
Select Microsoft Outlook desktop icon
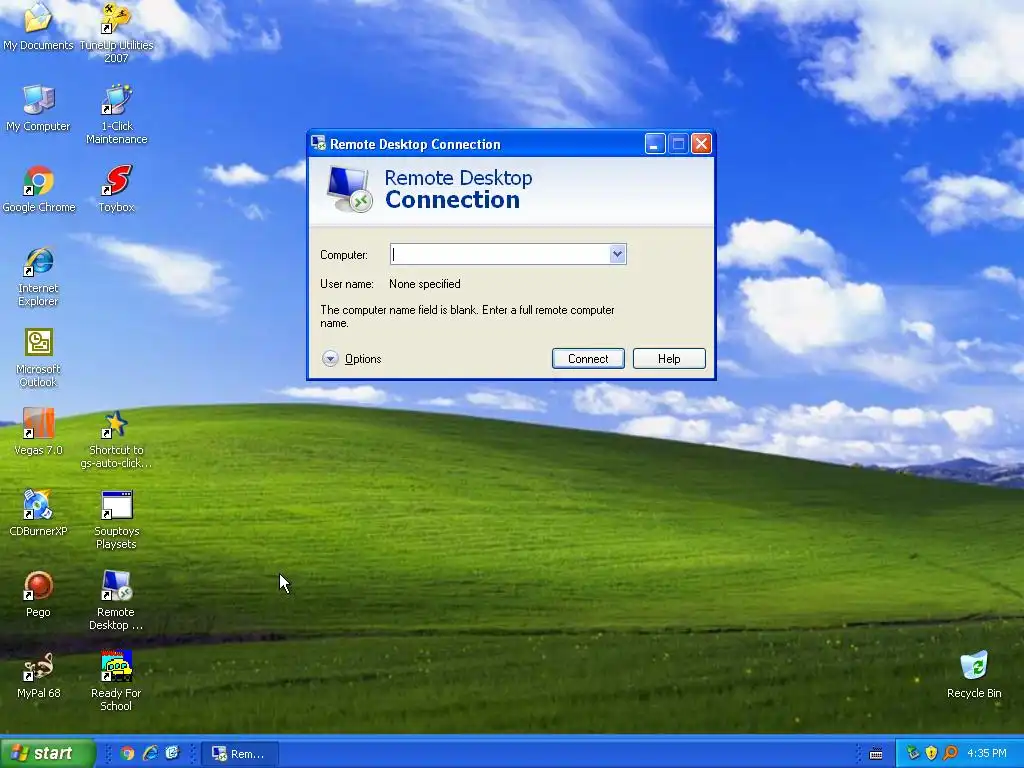38,357
